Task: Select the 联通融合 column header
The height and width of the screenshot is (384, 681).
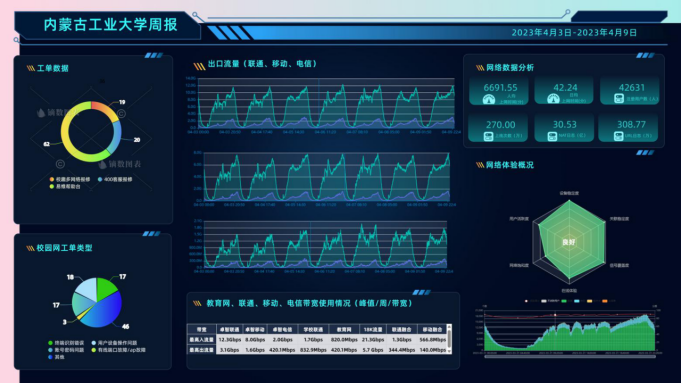Action: tap(402, 330)
